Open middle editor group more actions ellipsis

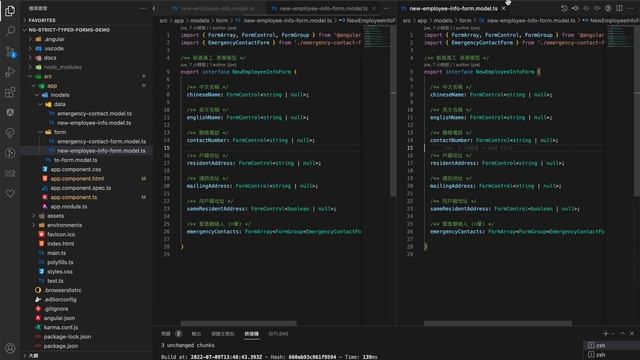coord(387,8)
